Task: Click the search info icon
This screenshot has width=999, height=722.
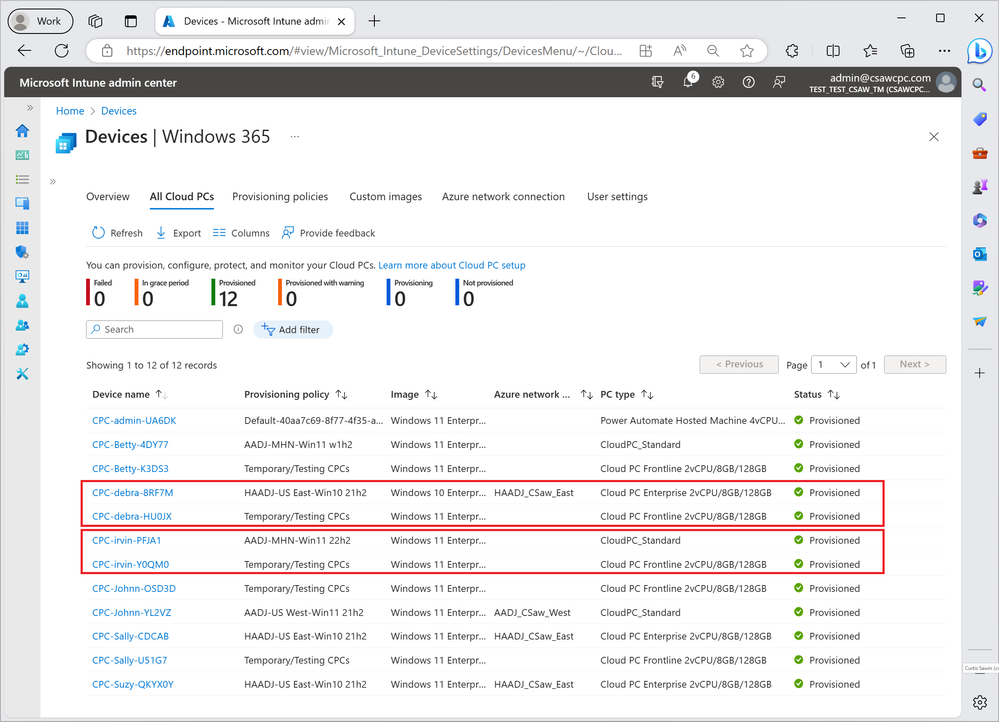Action: (238, 329)
